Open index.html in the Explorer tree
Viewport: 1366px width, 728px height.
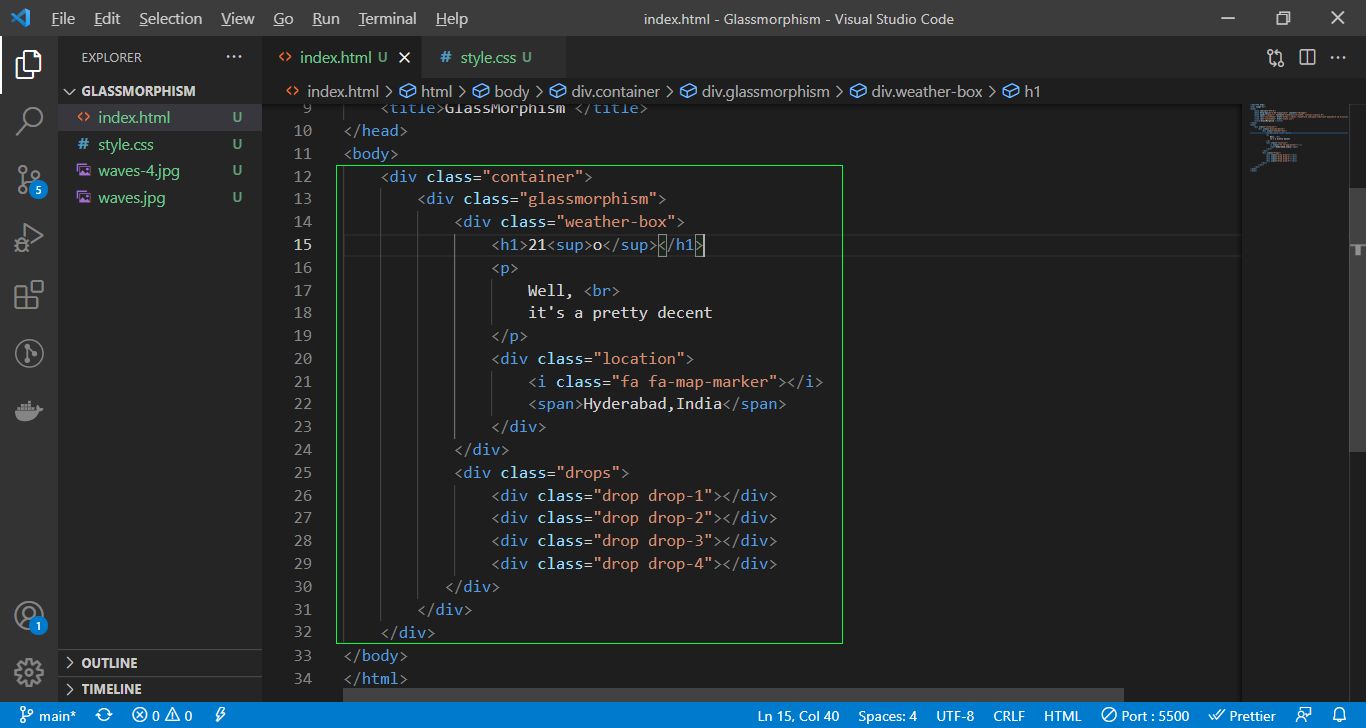[160, 117]
